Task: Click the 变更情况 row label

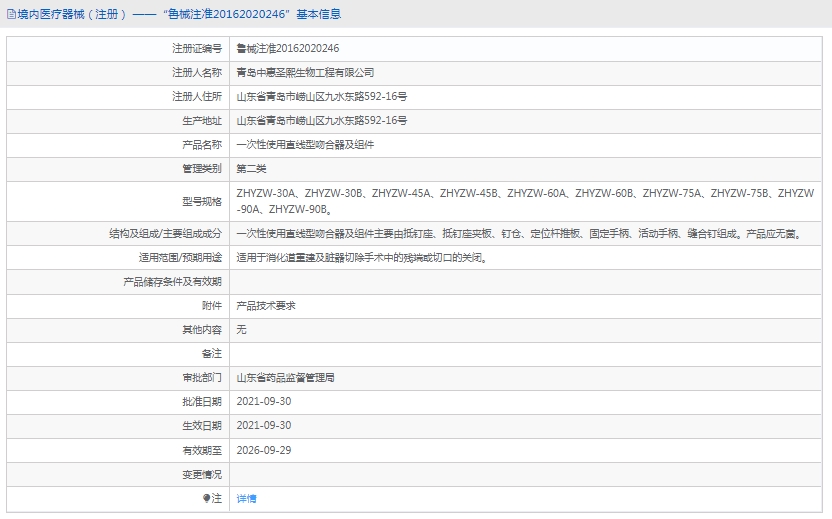Action: (201, 474)
